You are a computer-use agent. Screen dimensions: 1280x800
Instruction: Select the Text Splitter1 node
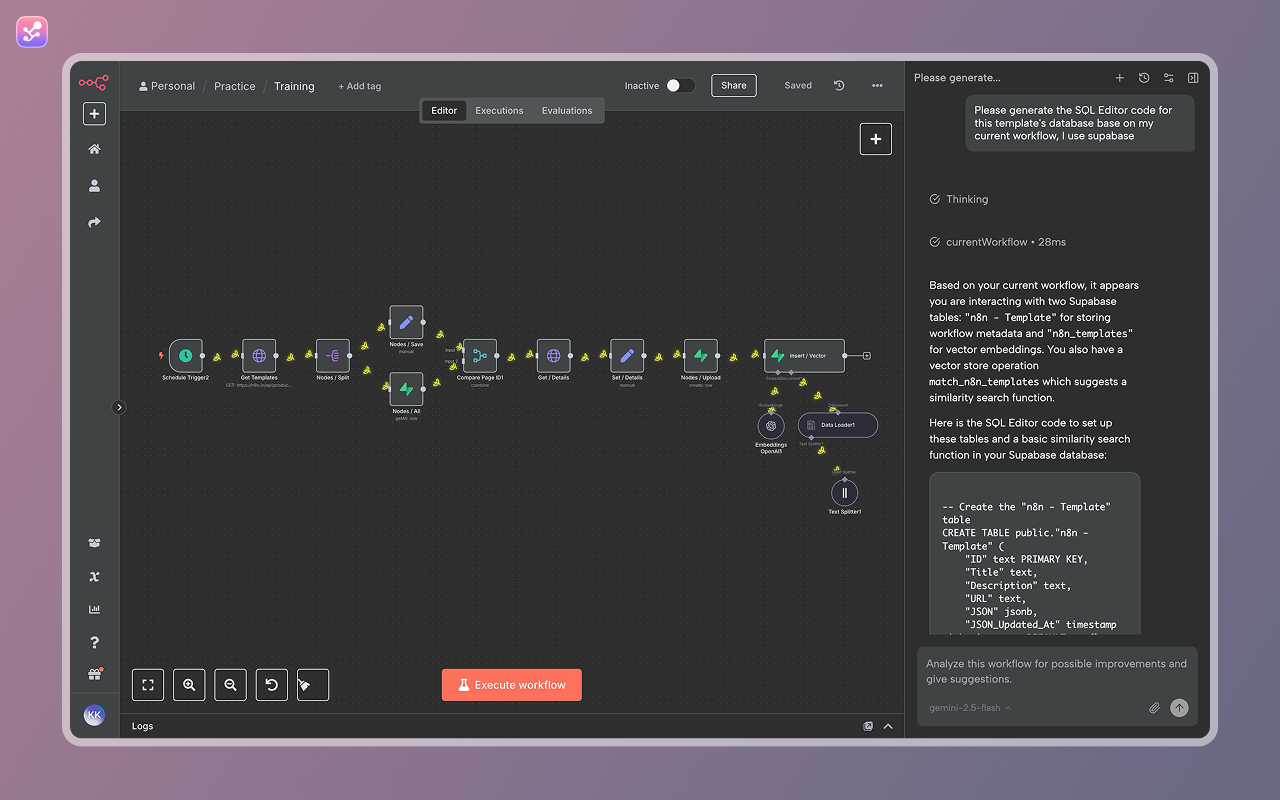[x=845, y=492]
